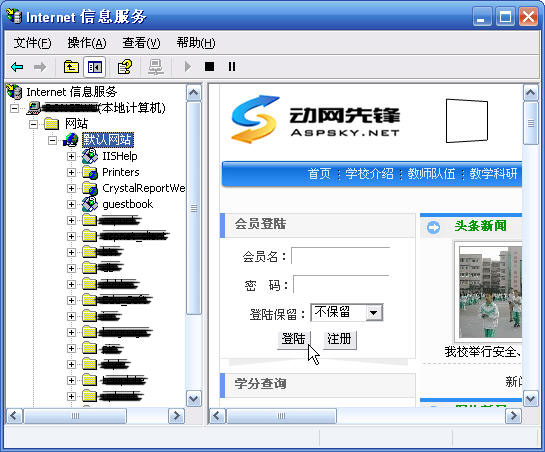Screen dimensions: 545x452
Task: Click the 学校介绍 navigation link
Action: (x=369, y=173)
